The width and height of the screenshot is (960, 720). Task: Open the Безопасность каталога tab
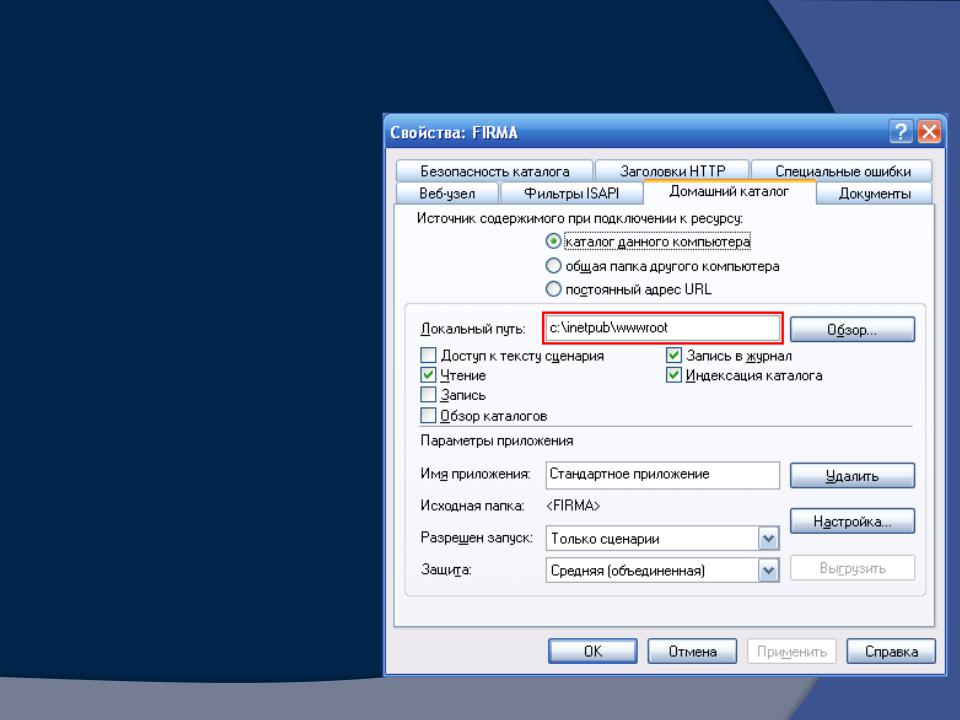click(494, 171)
